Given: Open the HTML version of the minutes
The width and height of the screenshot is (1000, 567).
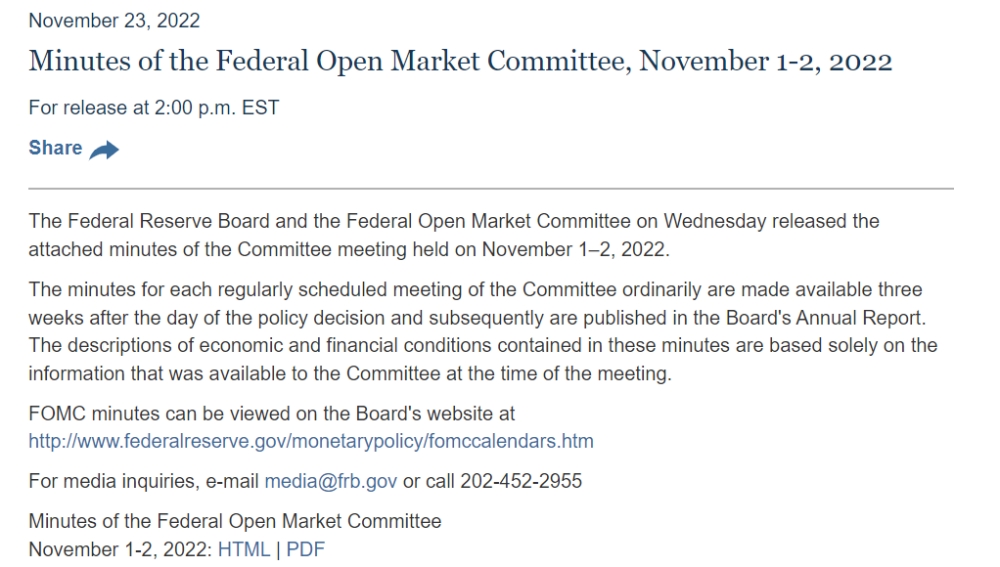Looking at the screenshot, I should click(x=244, y=549).
